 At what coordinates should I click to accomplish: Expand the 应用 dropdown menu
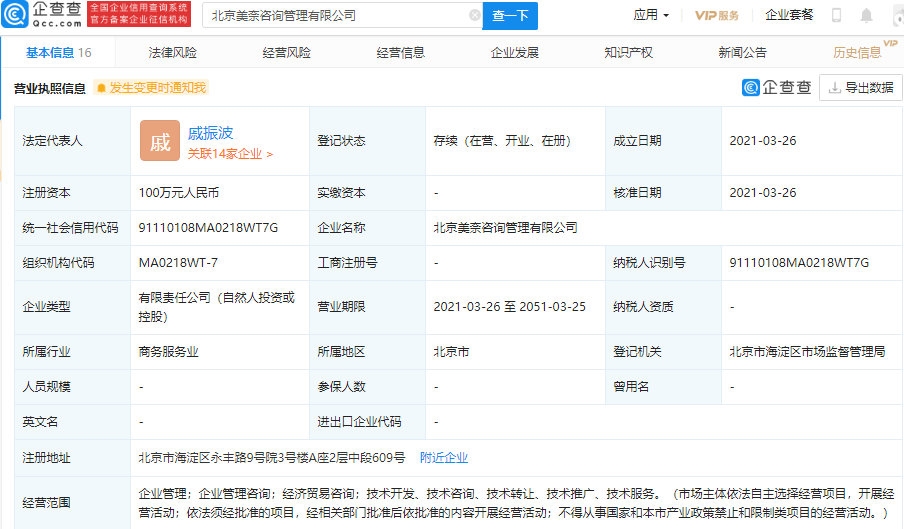coord(652,15)
